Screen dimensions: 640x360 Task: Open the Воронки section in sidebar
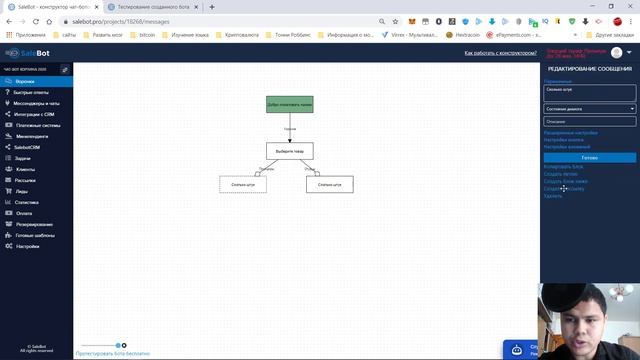click(36, 81)
